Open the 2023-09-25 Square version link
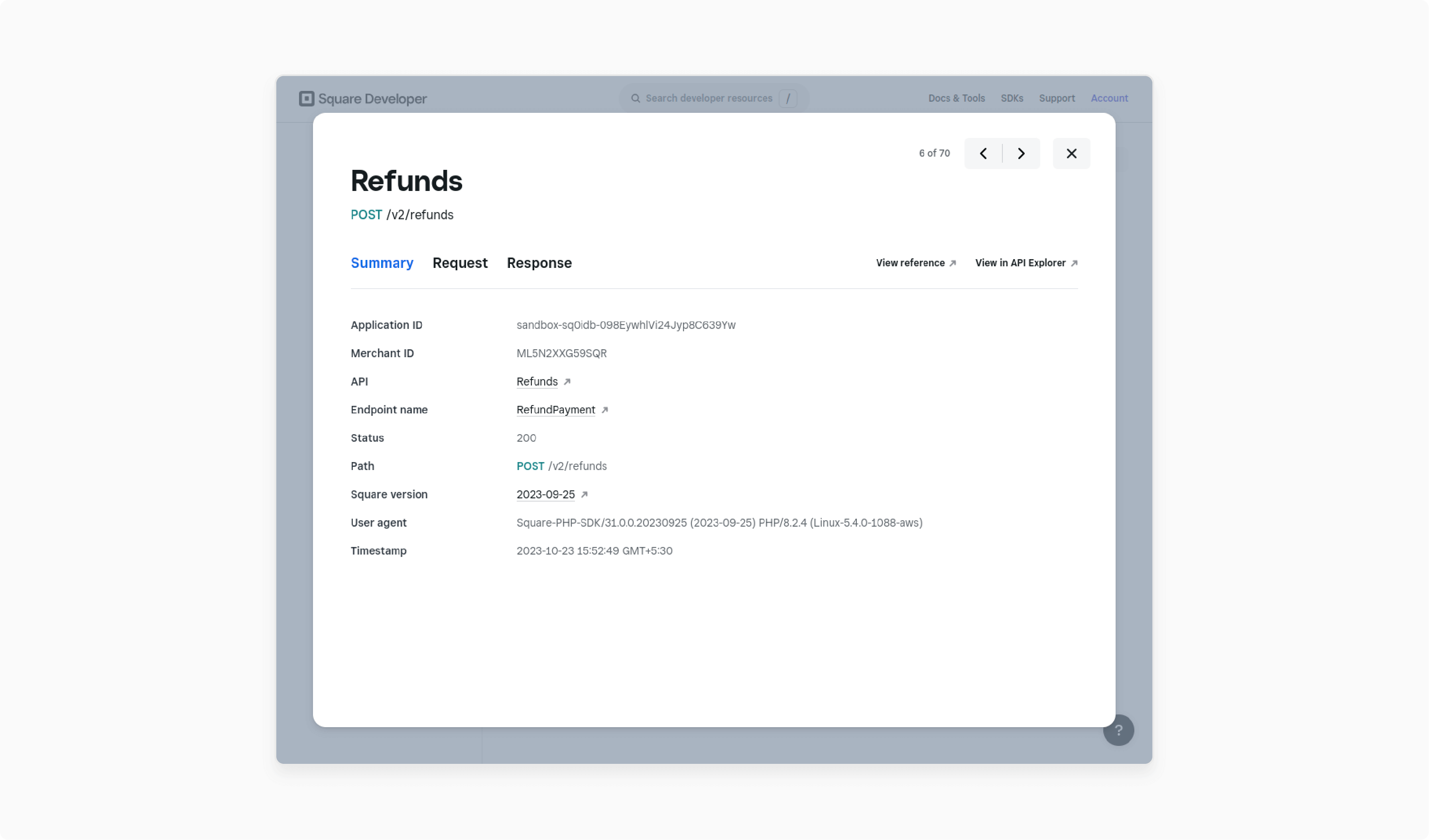 point(545,495)
